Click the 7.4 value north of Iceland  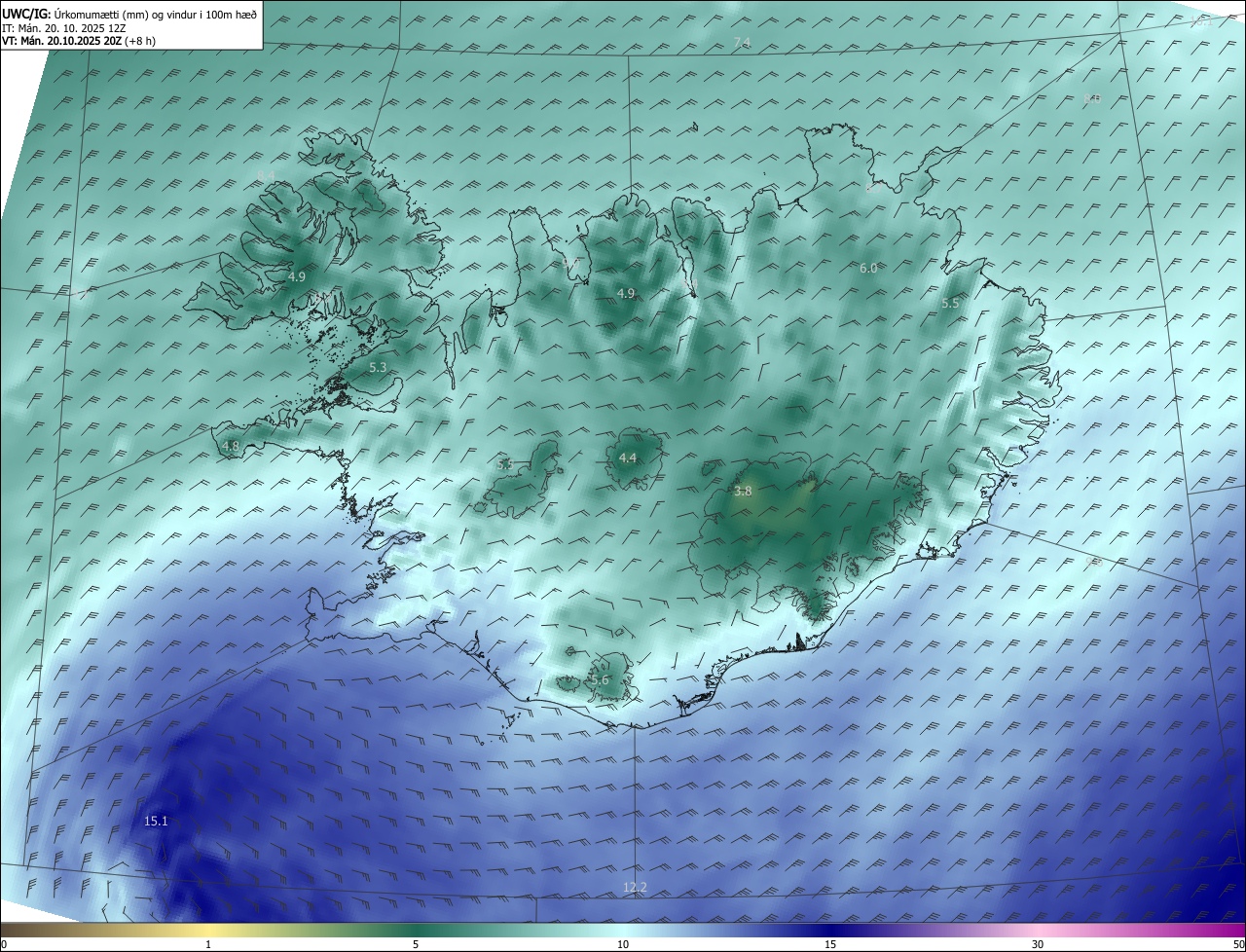click(742, 42)
